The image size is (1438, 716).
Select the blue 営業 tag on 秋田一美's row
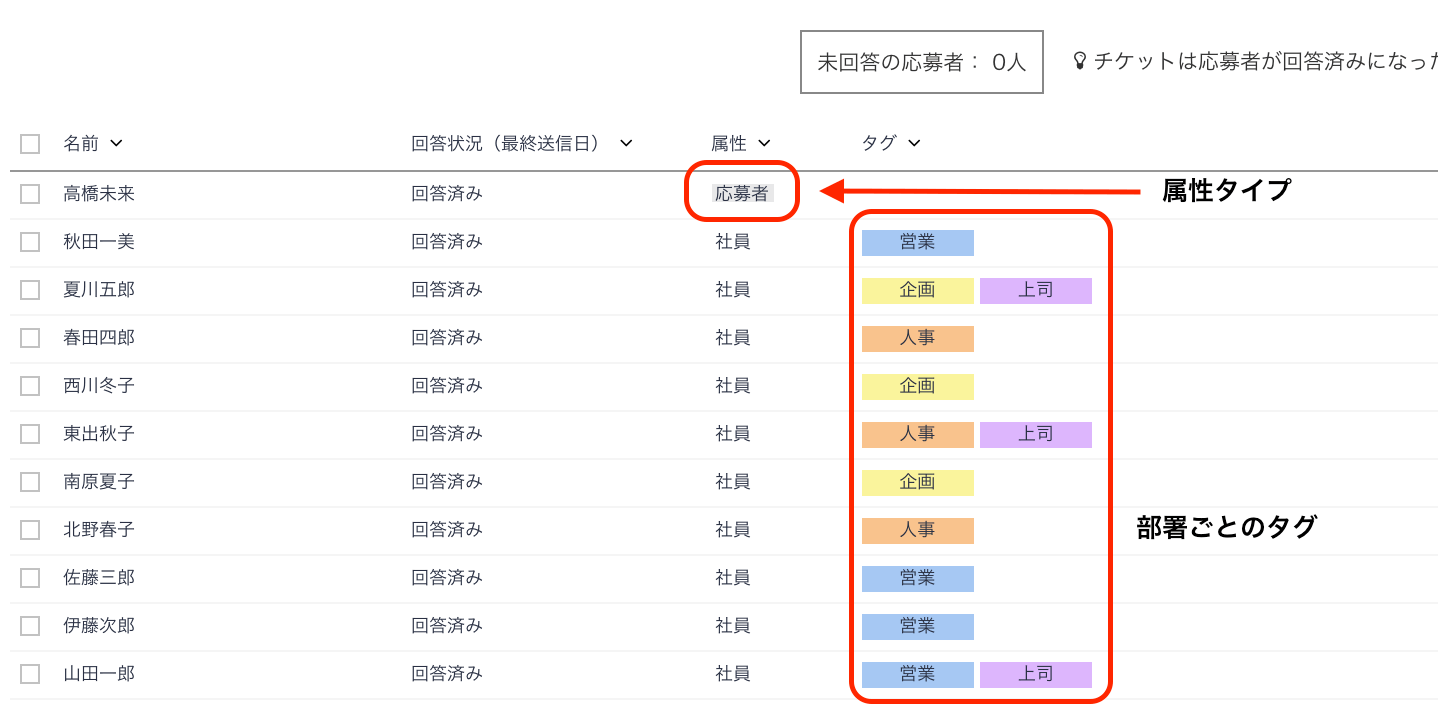[917, 242]
